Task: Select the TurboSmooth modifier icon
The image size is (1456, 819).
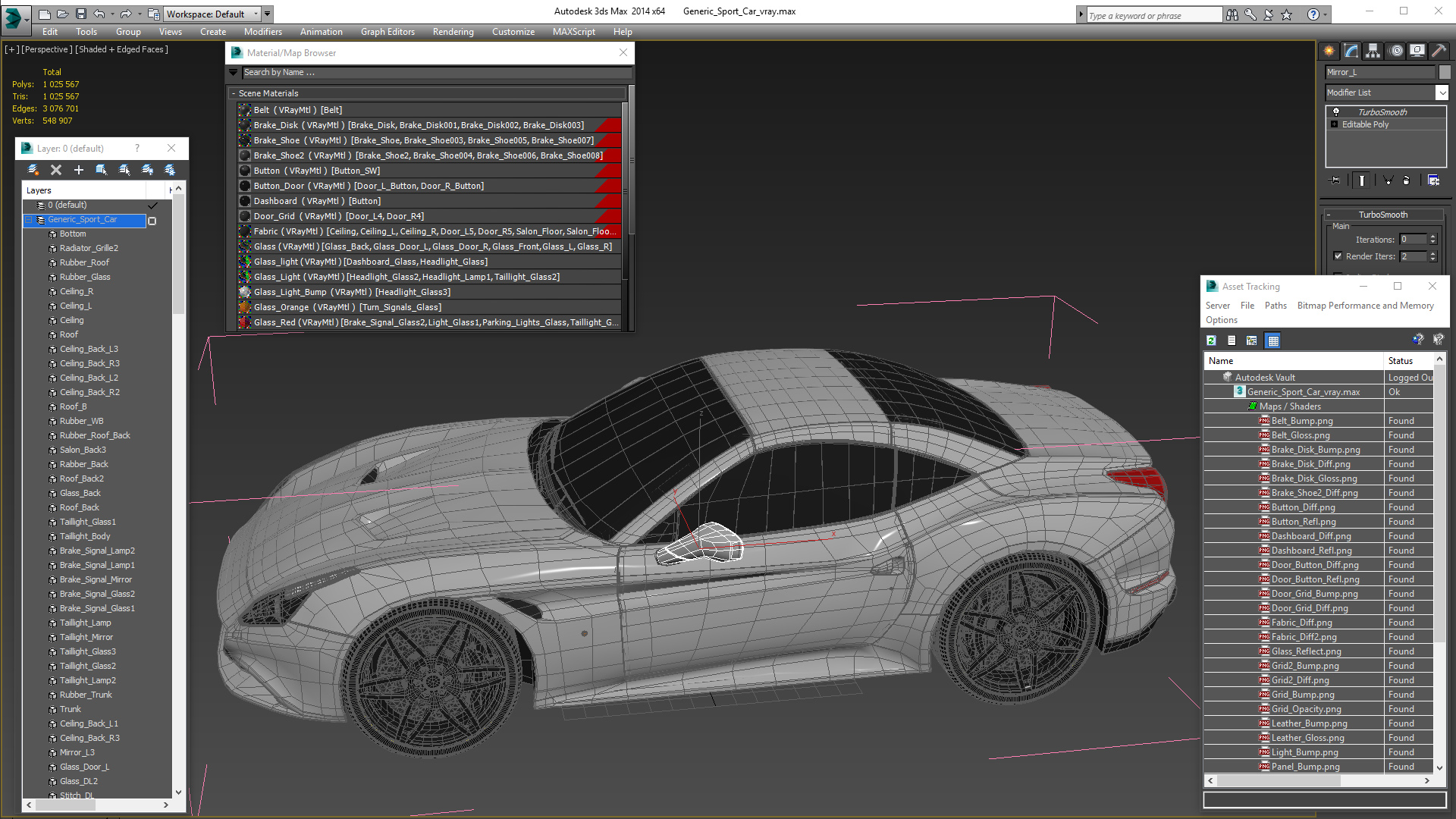Action: click(x=1336, y=111)
